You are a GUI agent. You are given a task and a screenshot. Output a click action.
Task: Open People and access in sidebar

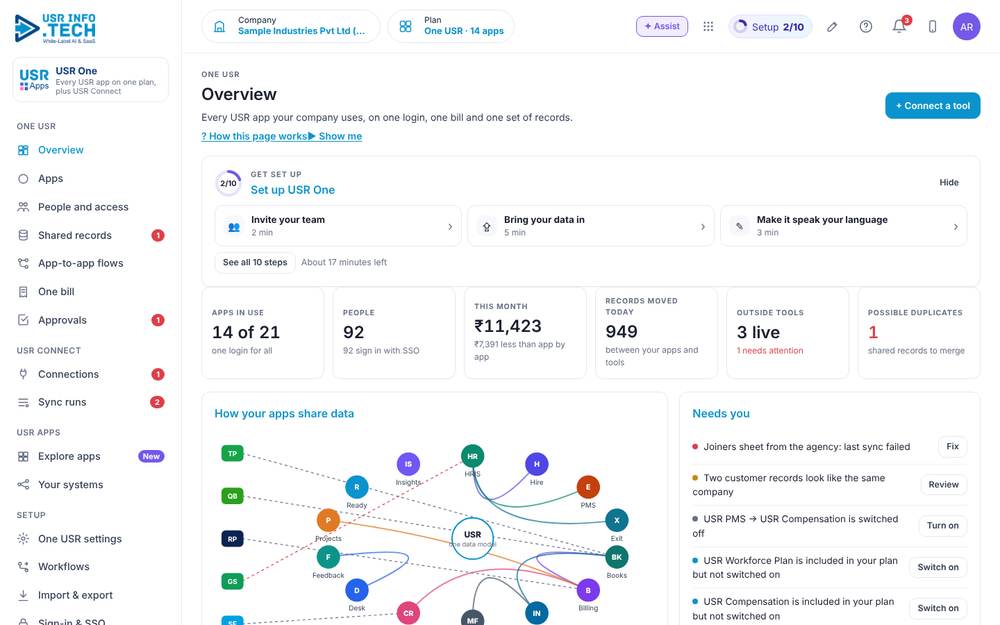(x=91, y=207)
